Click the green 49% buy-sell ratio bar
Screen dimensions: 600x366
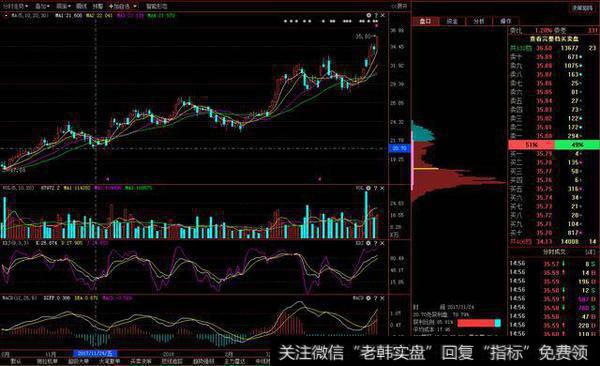(577, 145)
